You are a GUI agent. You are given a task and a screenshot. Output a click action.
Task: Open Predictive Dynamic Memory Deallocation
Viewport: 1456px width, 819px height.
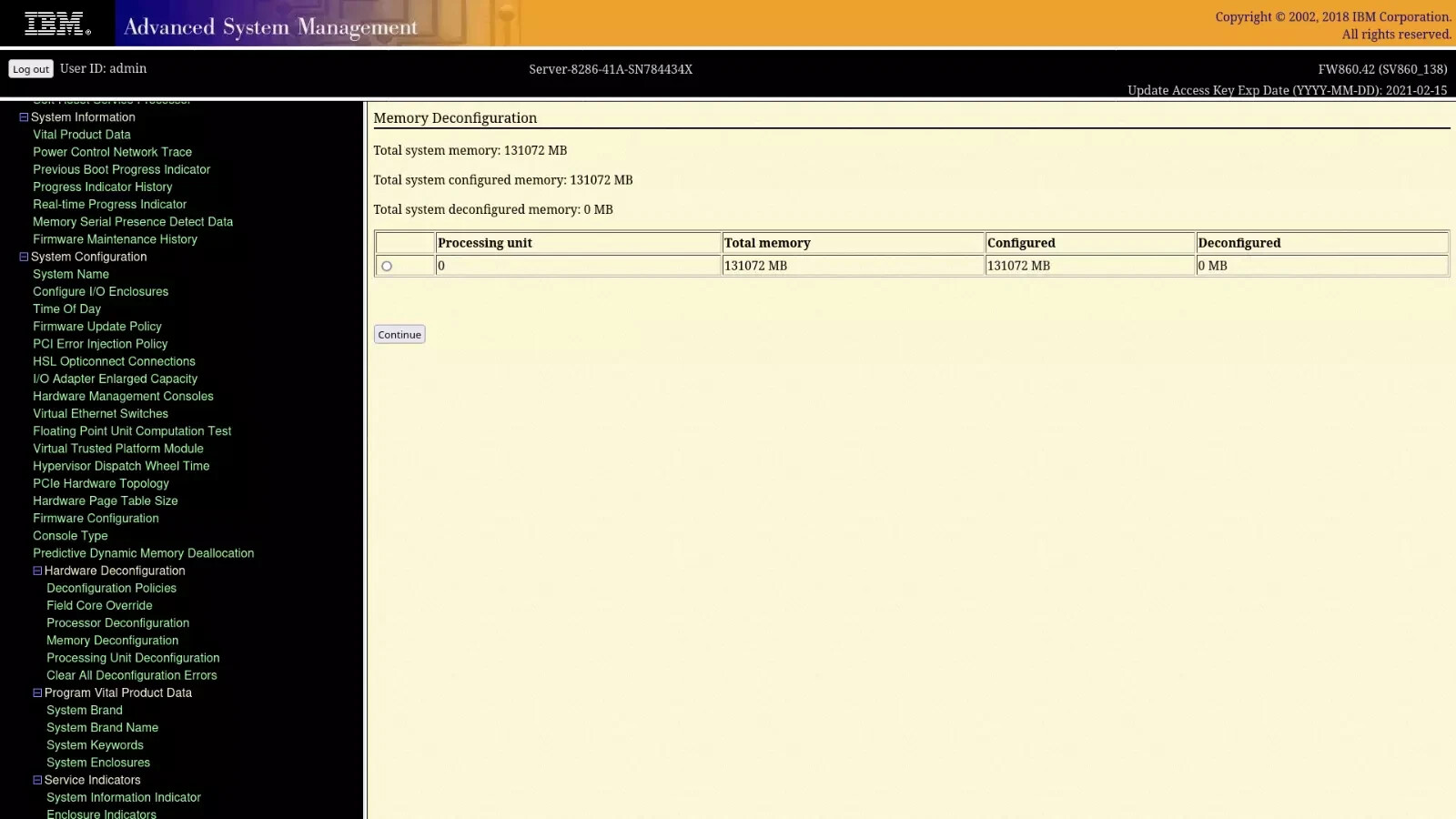[144, 553]
